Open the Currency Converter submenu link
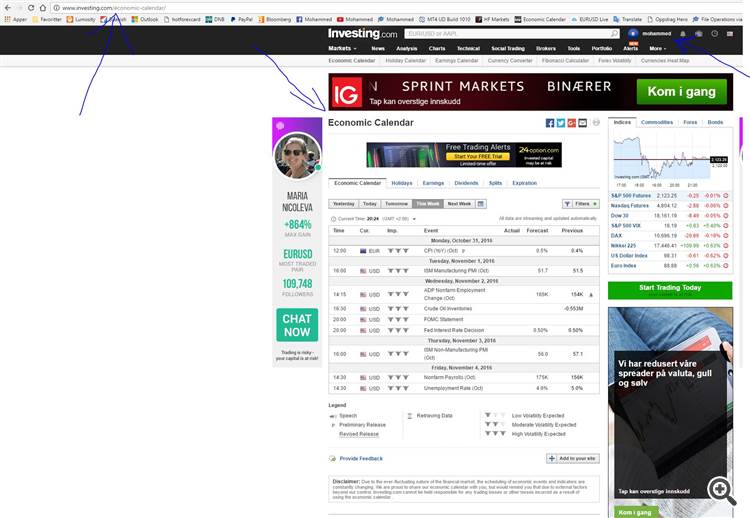 click(x=510, y=61)
